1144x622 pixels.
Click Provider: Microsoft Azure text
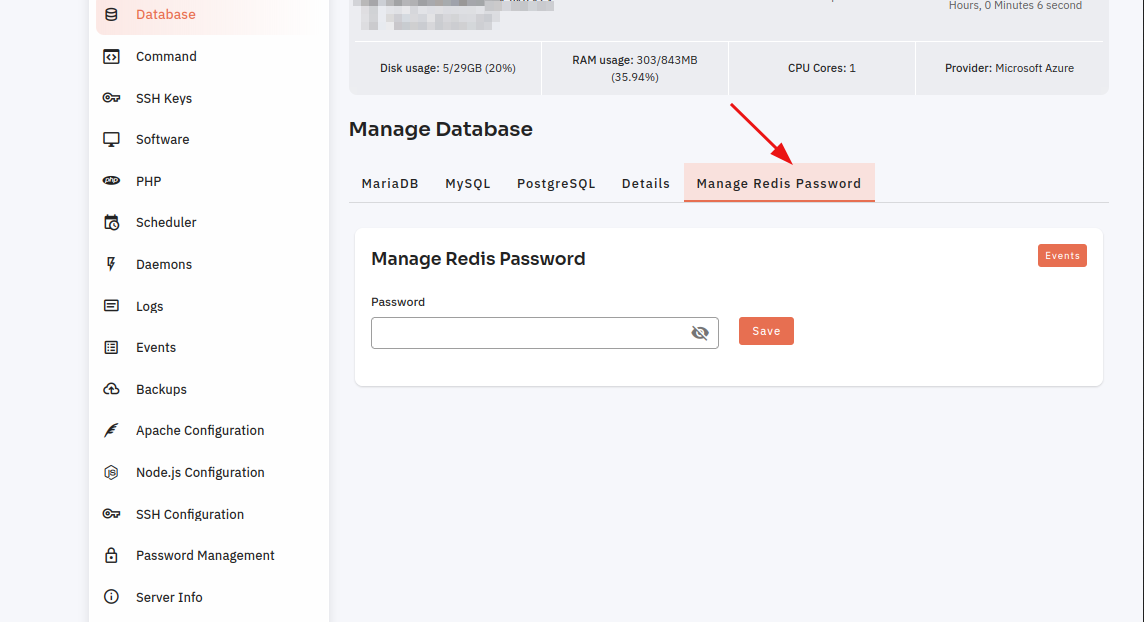pyautogui.click(x=1009, y=69)
